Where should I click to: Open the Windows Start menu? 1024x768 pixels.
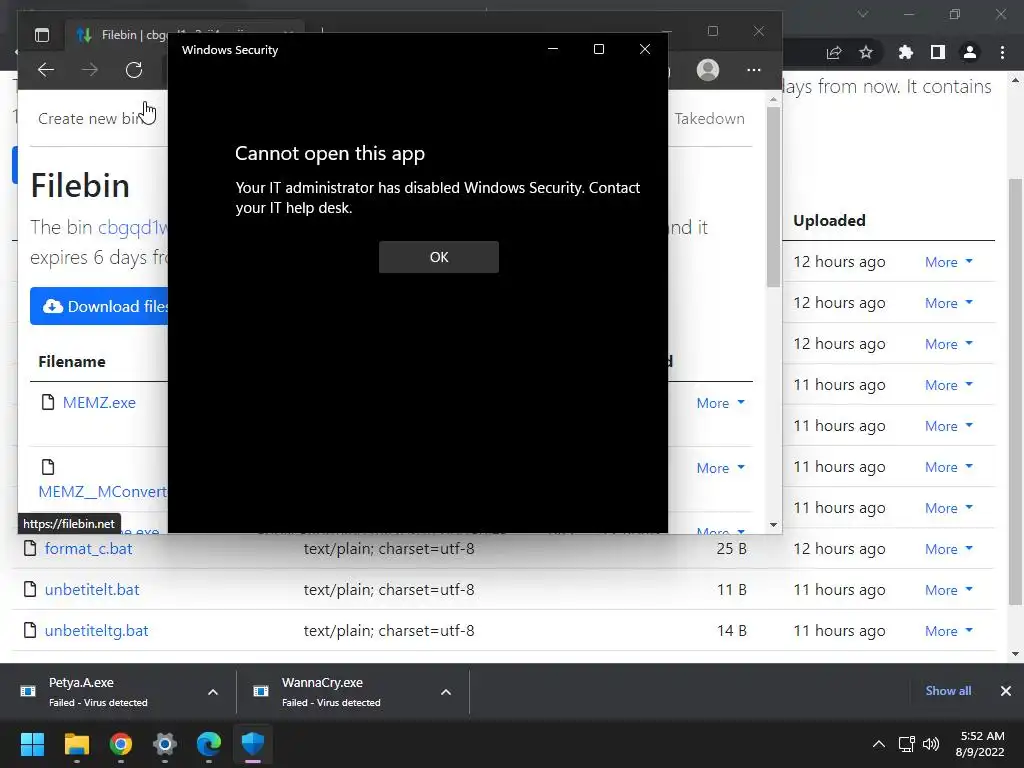(x=33, y=744)
